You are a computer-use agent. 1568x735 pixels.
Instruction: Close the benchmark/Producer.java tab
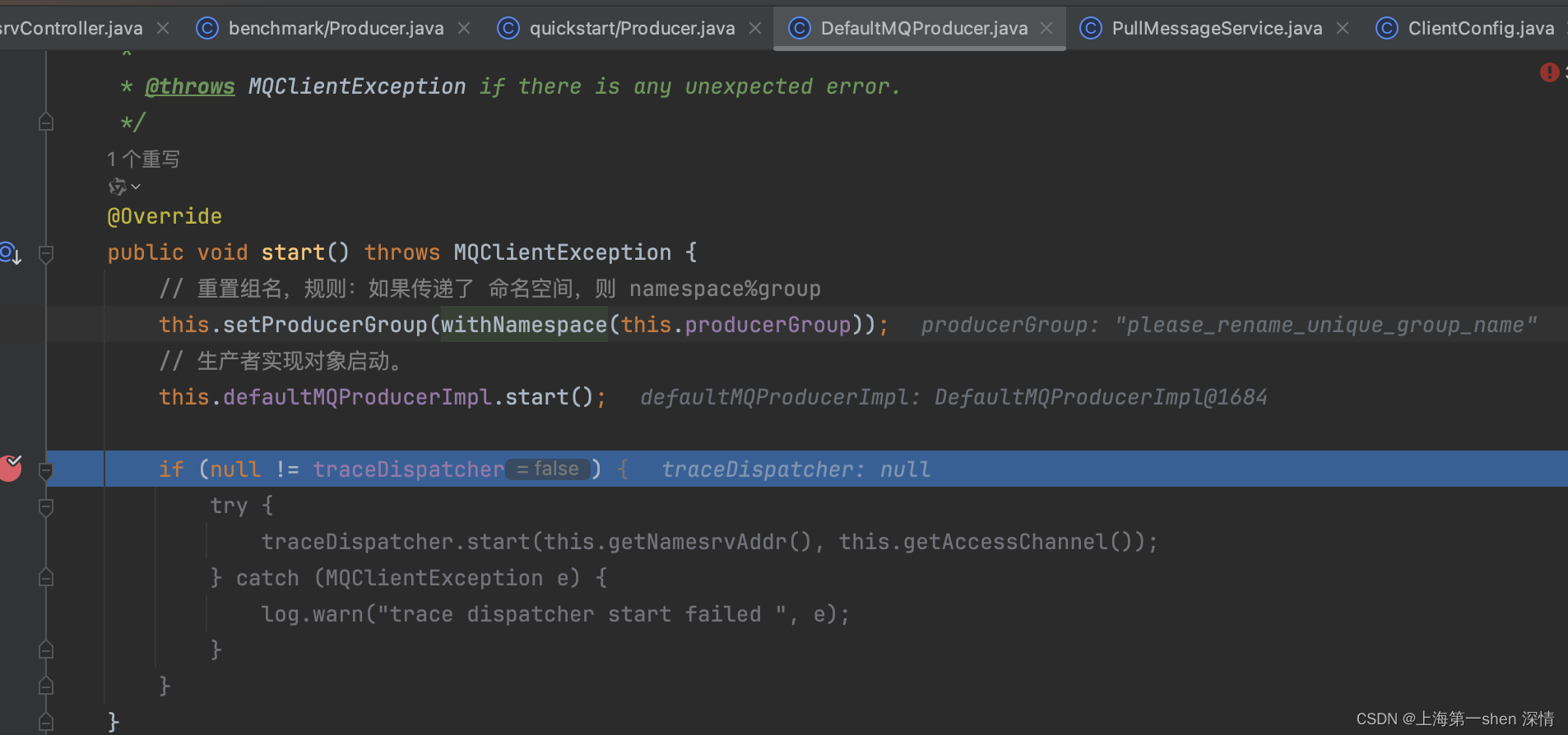[x=464, y=28]
